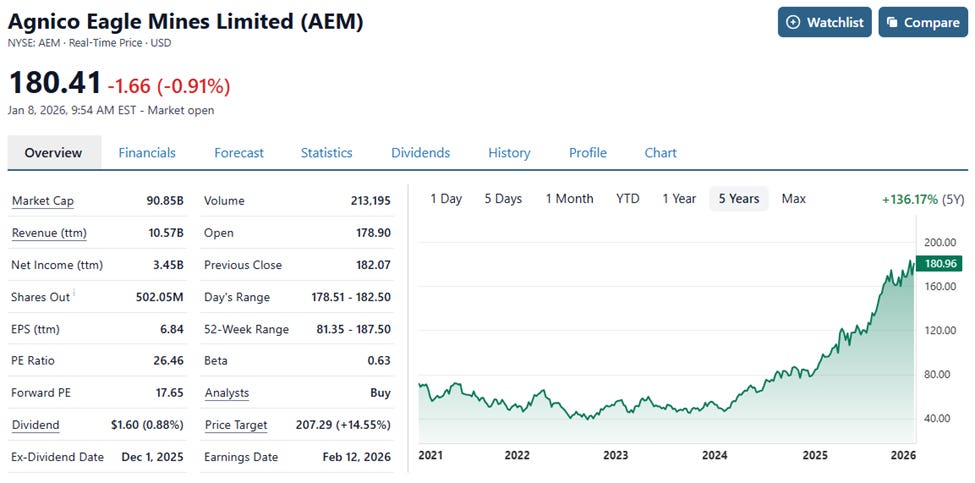Open the full Chart tab
Image resolution: width=975 pixels, height=483 pixels.
(x=660, y=152)
